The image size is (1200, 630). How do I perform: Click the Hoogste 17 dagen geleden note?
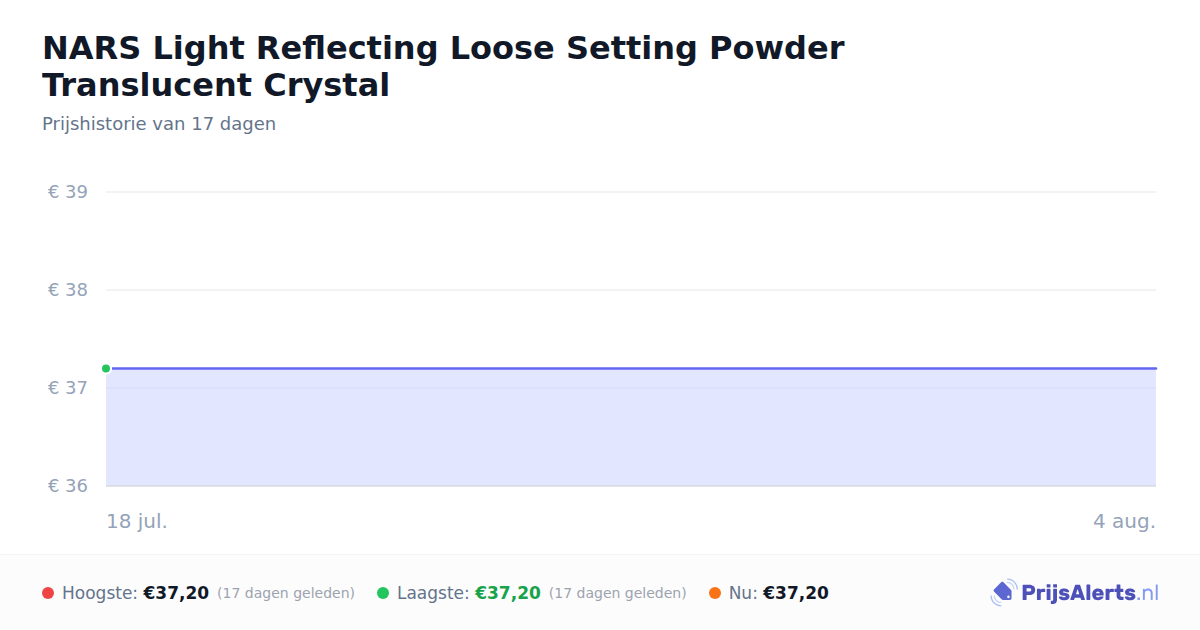[286, 593]
